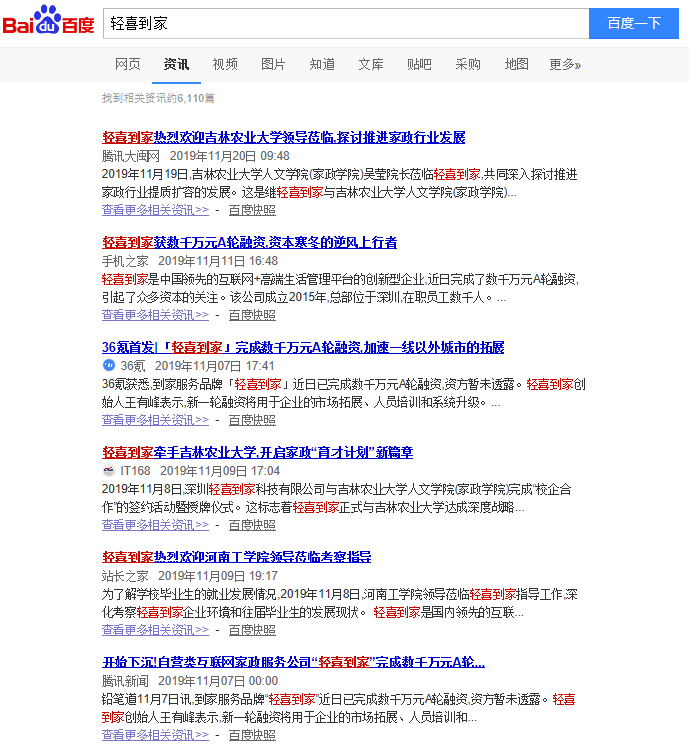View more related news under IT168 result

(x=155, y=525)
